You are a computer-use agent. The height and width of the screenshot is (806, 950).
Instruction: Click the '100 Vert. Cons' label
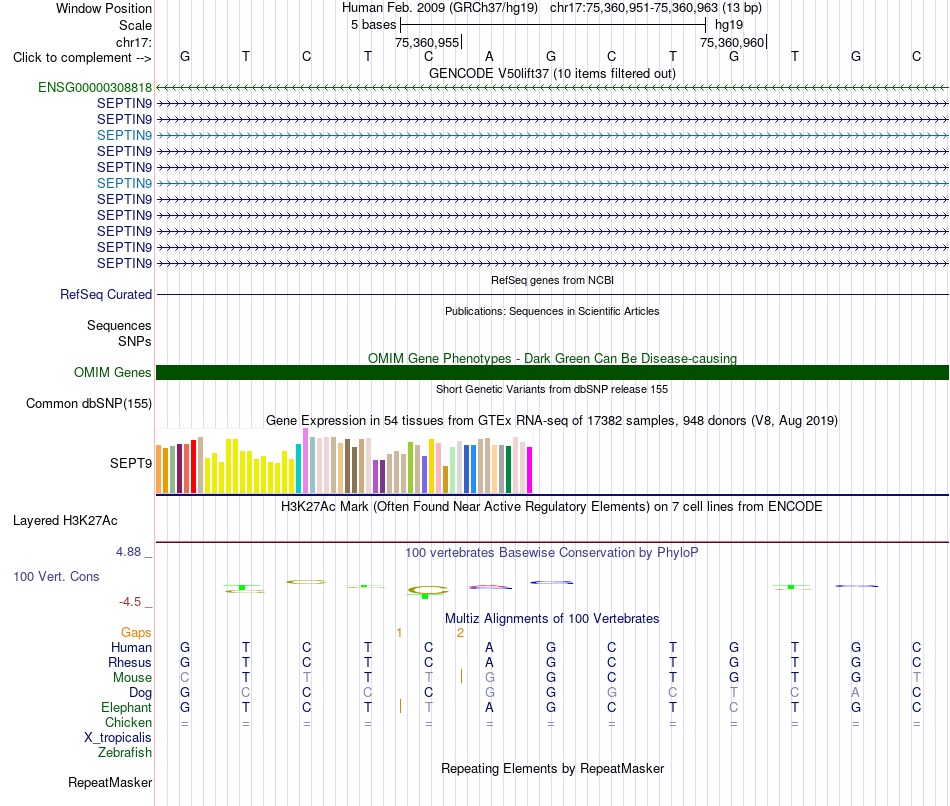tap(56, 576)
